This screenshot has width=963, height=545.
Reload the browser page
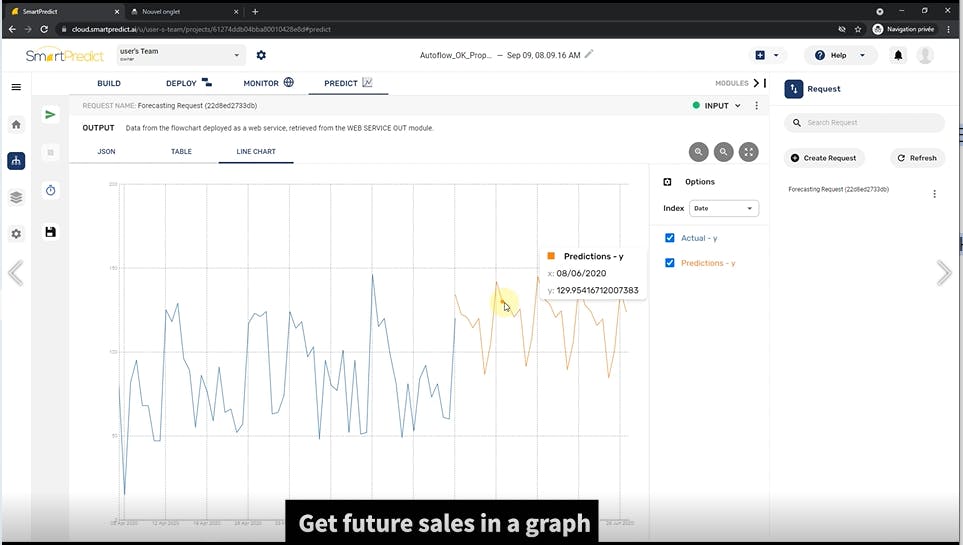tap(44, 29)
